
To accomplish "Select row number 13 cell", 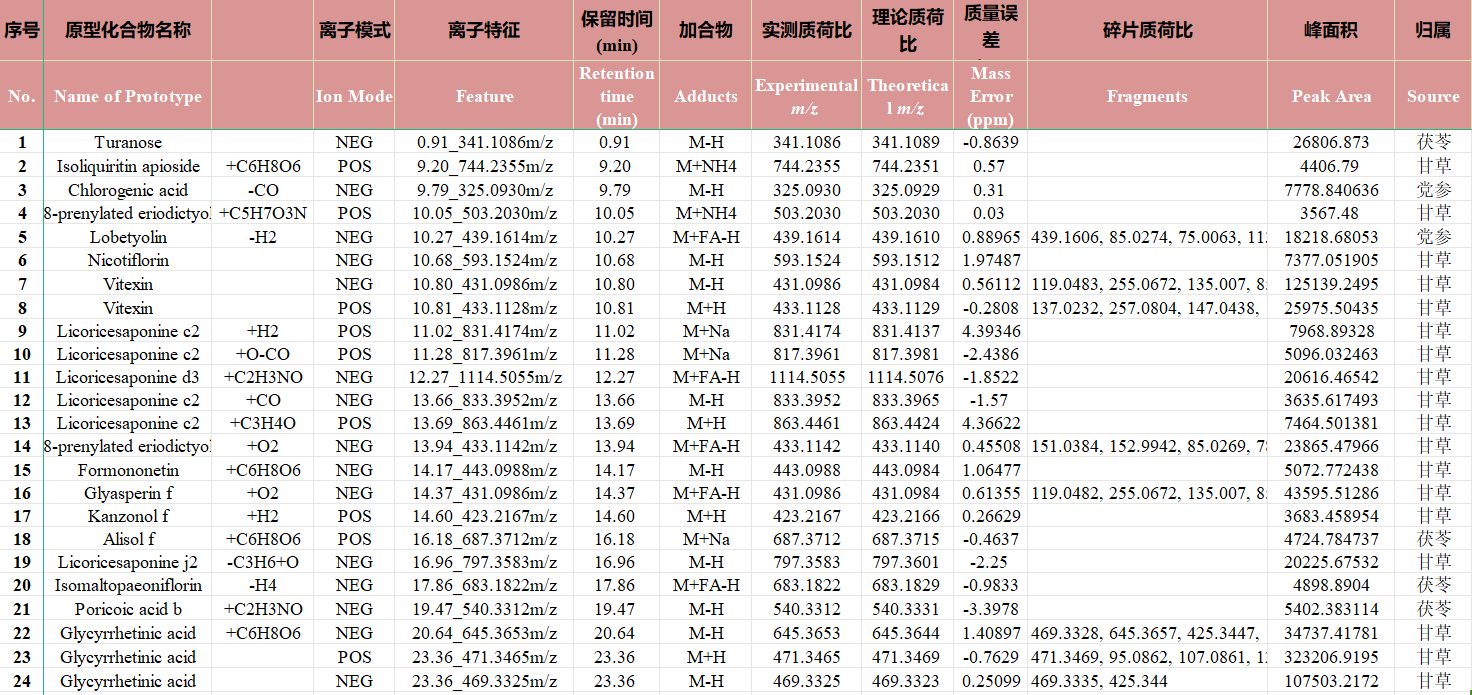I will (x=21, y=422).
